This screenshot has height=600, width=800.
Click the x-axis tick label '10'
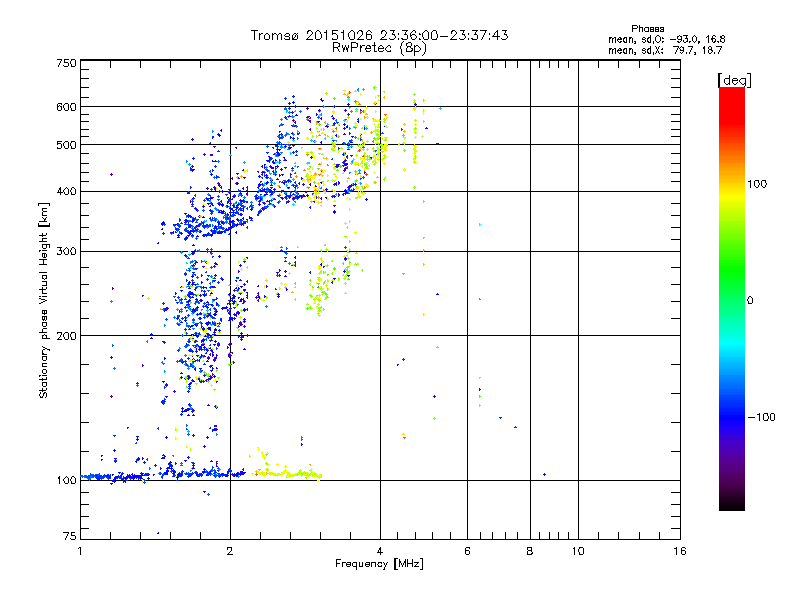click(x=578, y=551)
